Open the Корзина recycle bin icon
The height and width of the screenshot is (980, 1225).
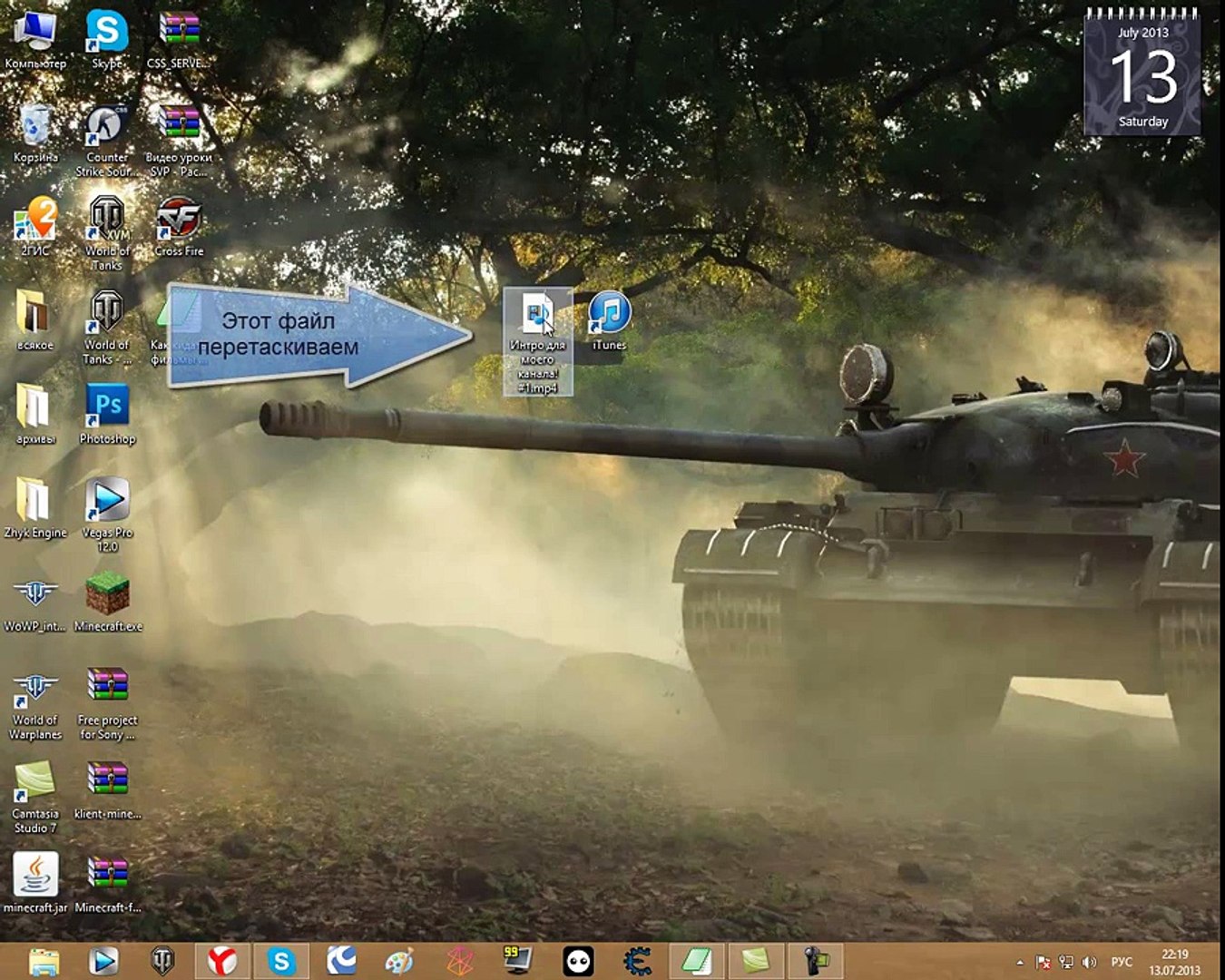35,134
